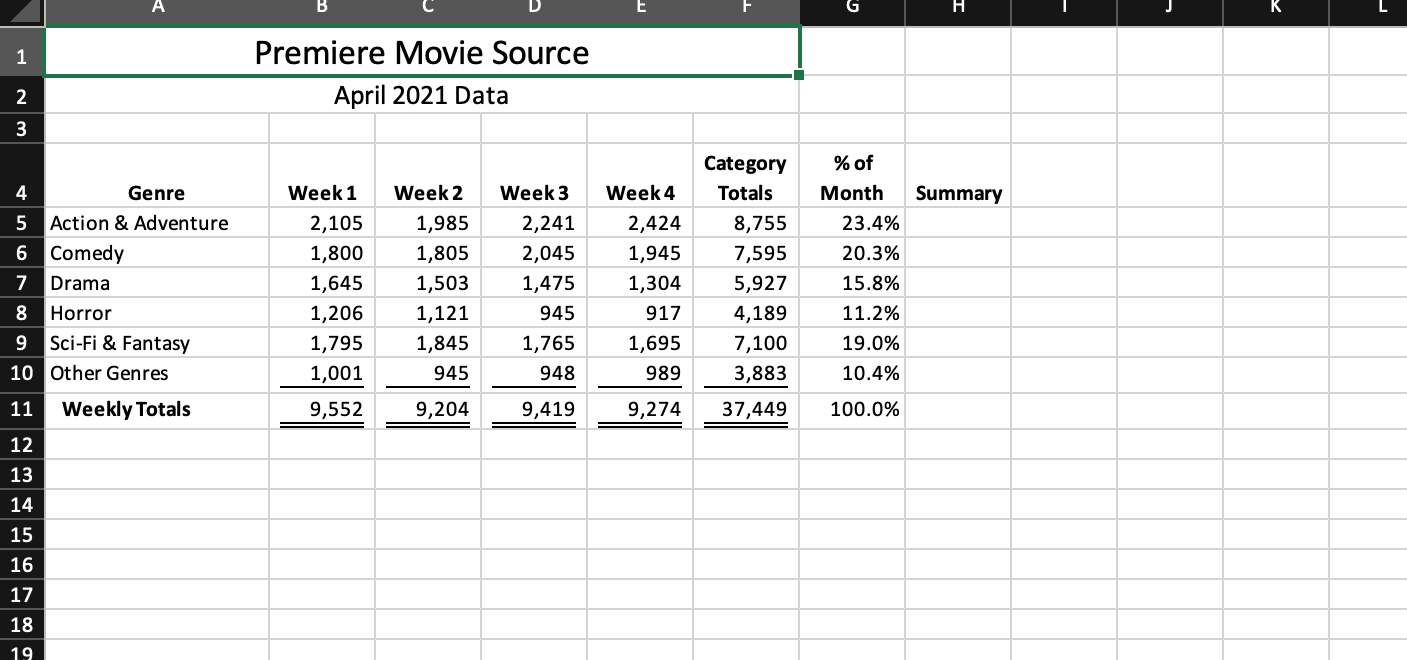Click the Sci-Fi & Fantasy row label
This screenshot has height=660, width=1407.
pyautogui.click(x=157, y=343)
